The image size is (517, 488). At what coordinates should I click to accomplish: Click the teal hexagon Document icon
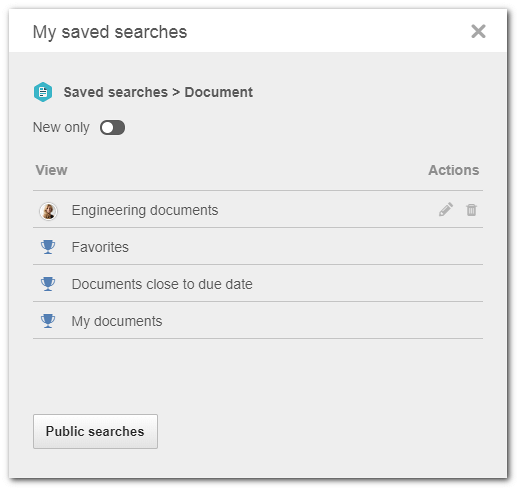pos(43,92)
